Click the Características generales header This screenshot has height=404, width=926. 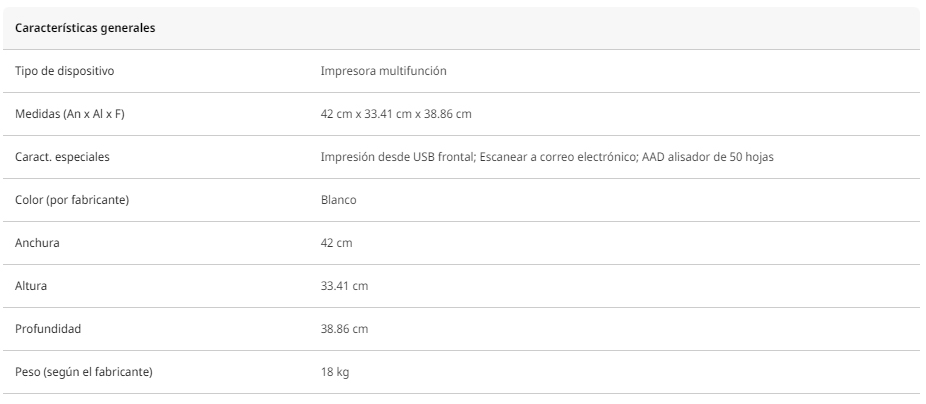[x=85, y=28]
